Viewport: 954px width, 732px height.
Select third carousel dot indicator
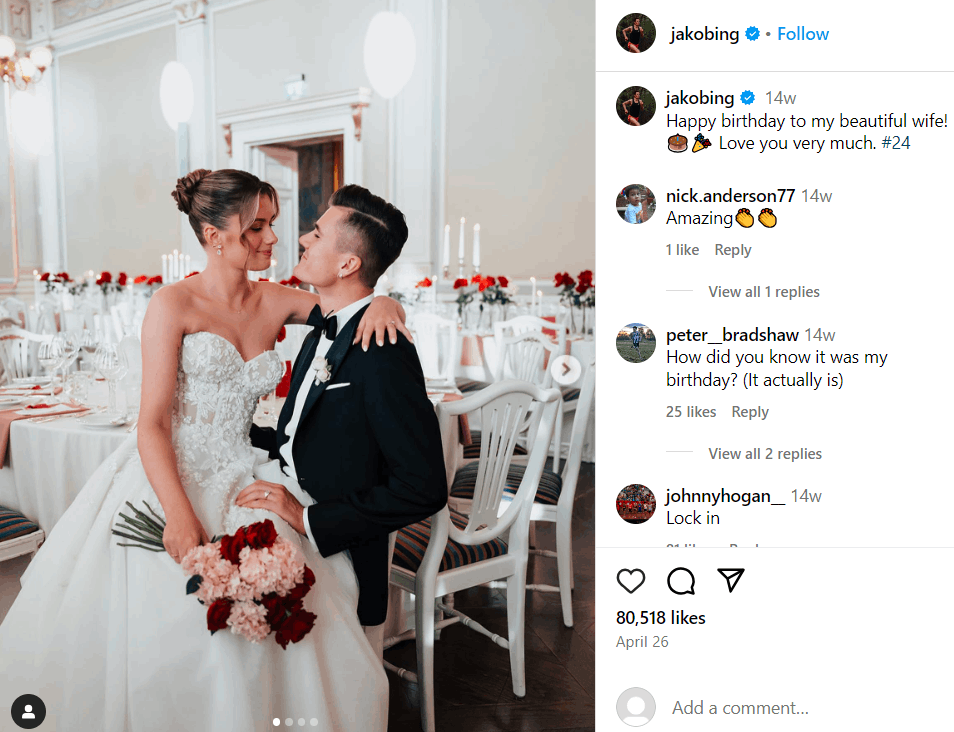301,722
